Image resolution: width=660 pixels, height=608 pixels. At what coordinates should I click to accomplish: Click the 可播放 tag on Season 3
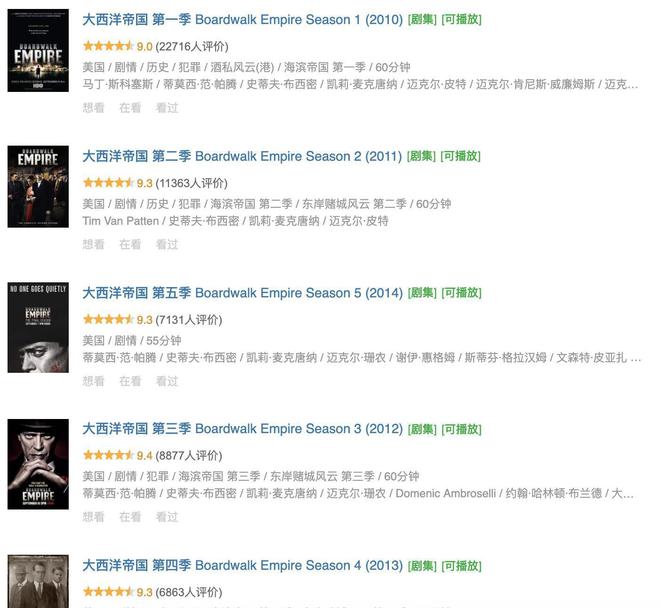coord(461,429)
